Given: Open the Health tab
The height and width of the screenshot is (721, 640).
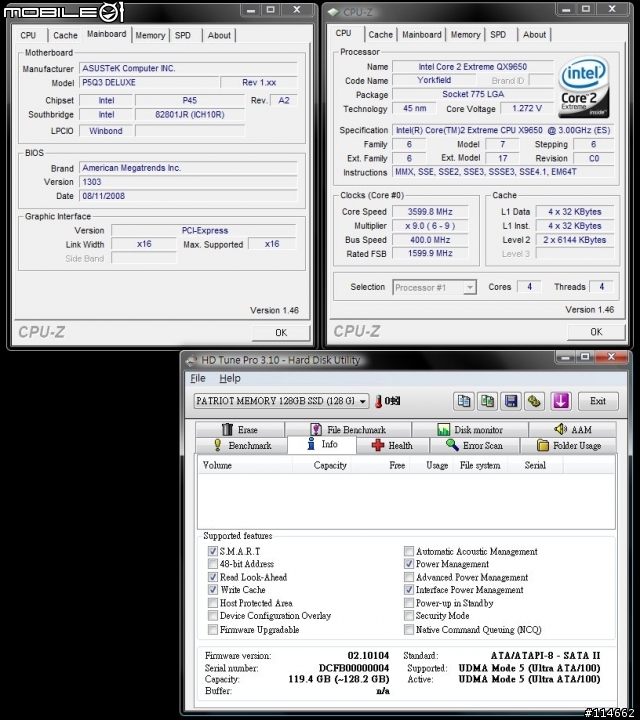Looking at the screenshot, I should tap(393, 445).
